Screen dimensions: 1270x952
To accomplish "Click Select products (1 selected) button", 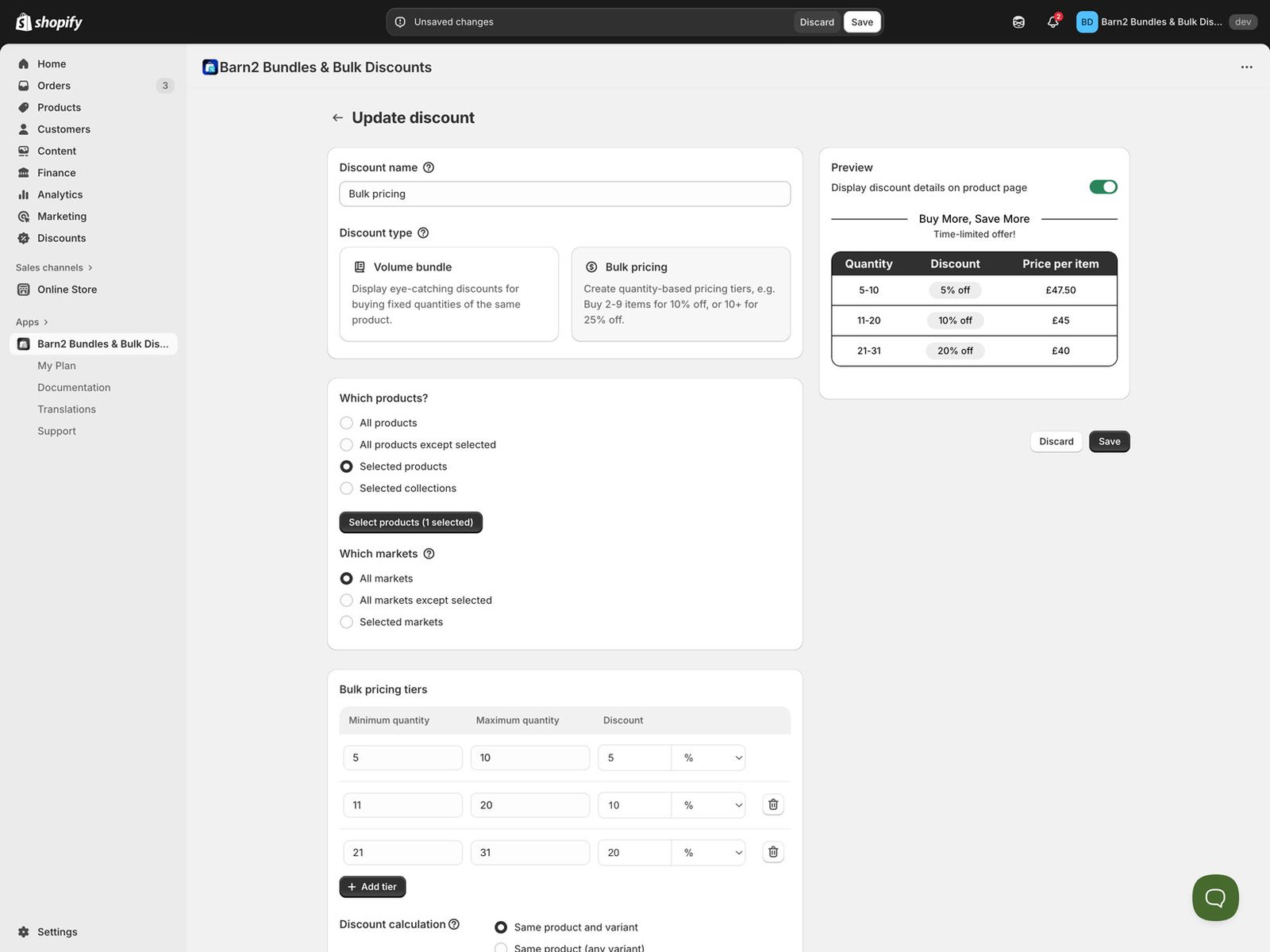I will point(410,522).
